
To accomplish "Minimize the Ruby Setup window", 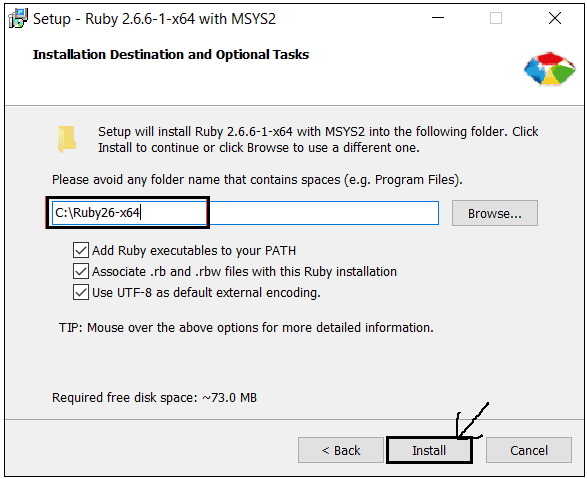I will [438, 18].
